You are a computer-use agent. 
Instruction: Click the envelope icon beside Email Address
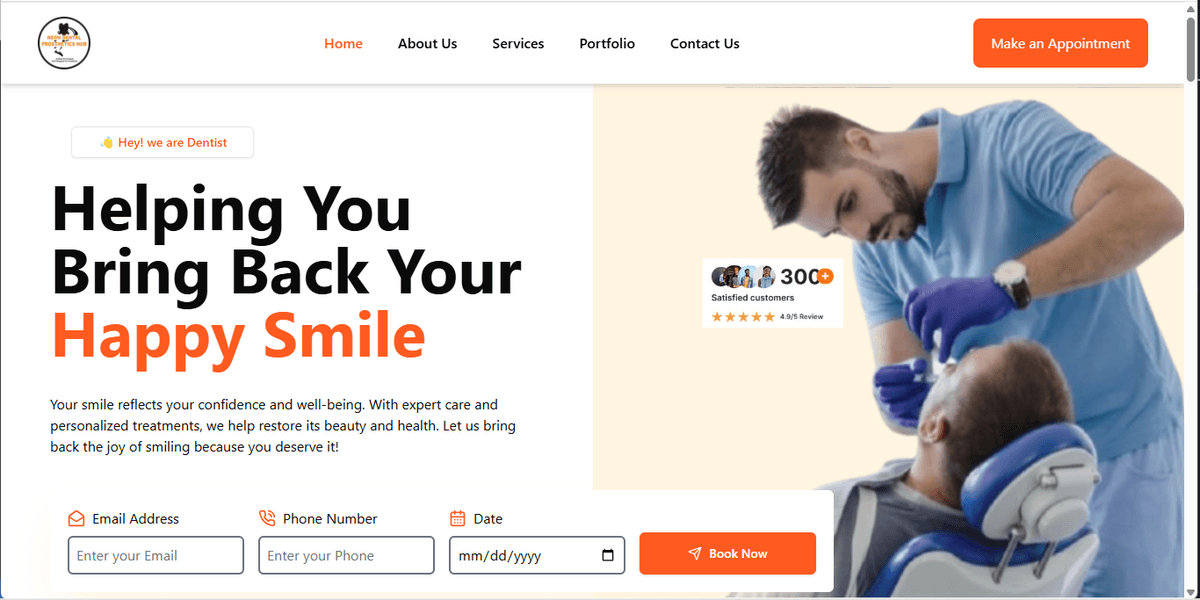pyautogui.click(x=76, y=518)
